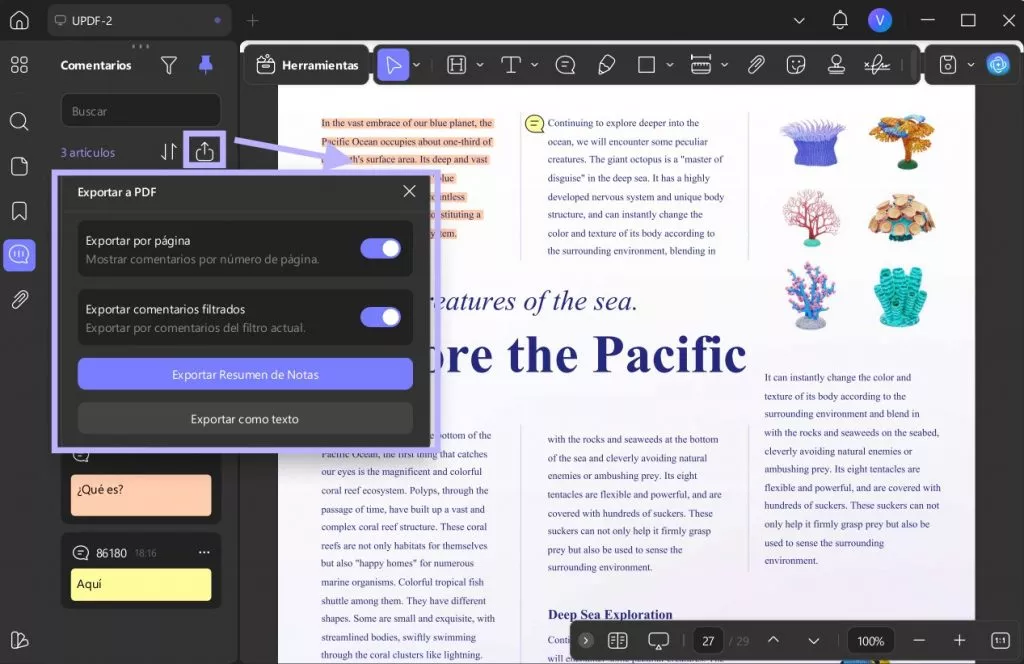The height and width of the screenshot is (664, 1024).
Task: Select the yellow Aquí comment note
Action: pyautogui.click(x=141, y=584)
